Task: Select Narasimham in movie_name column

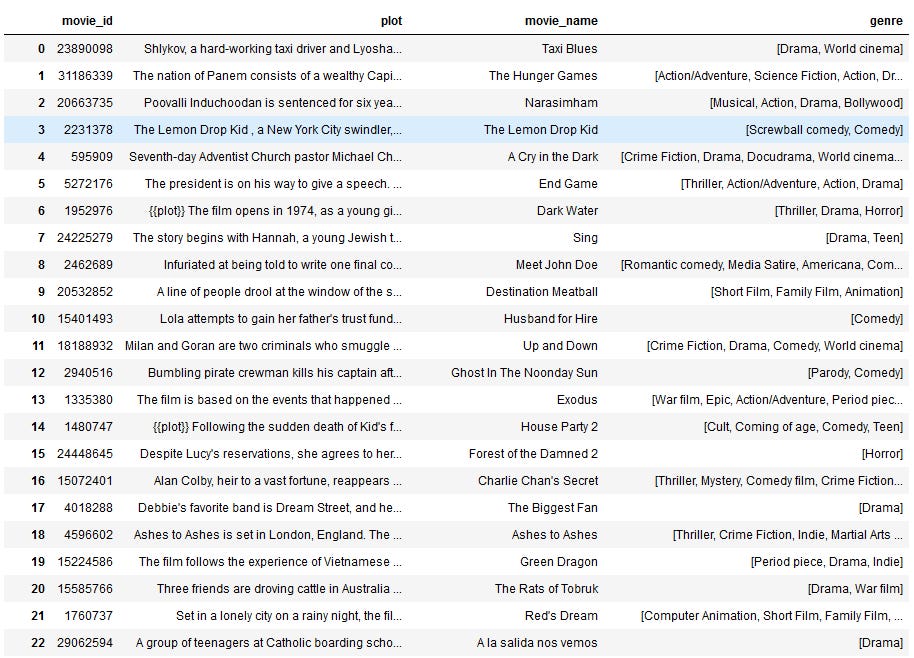Action: click(561, 103)
